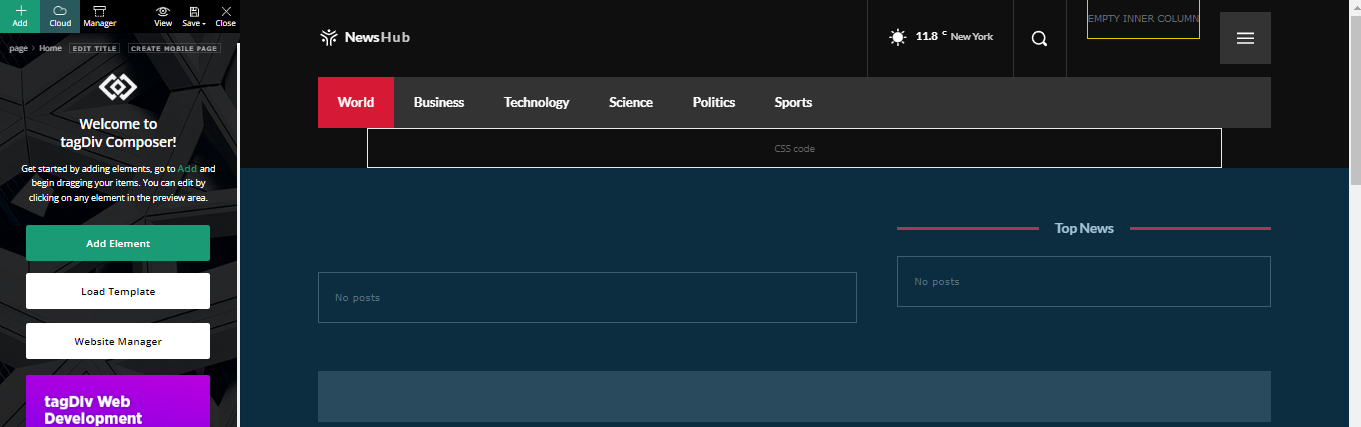Click the NewsHub site logo
The height and width of the screenshot is (427, 1361).
[x=365, y=38]
